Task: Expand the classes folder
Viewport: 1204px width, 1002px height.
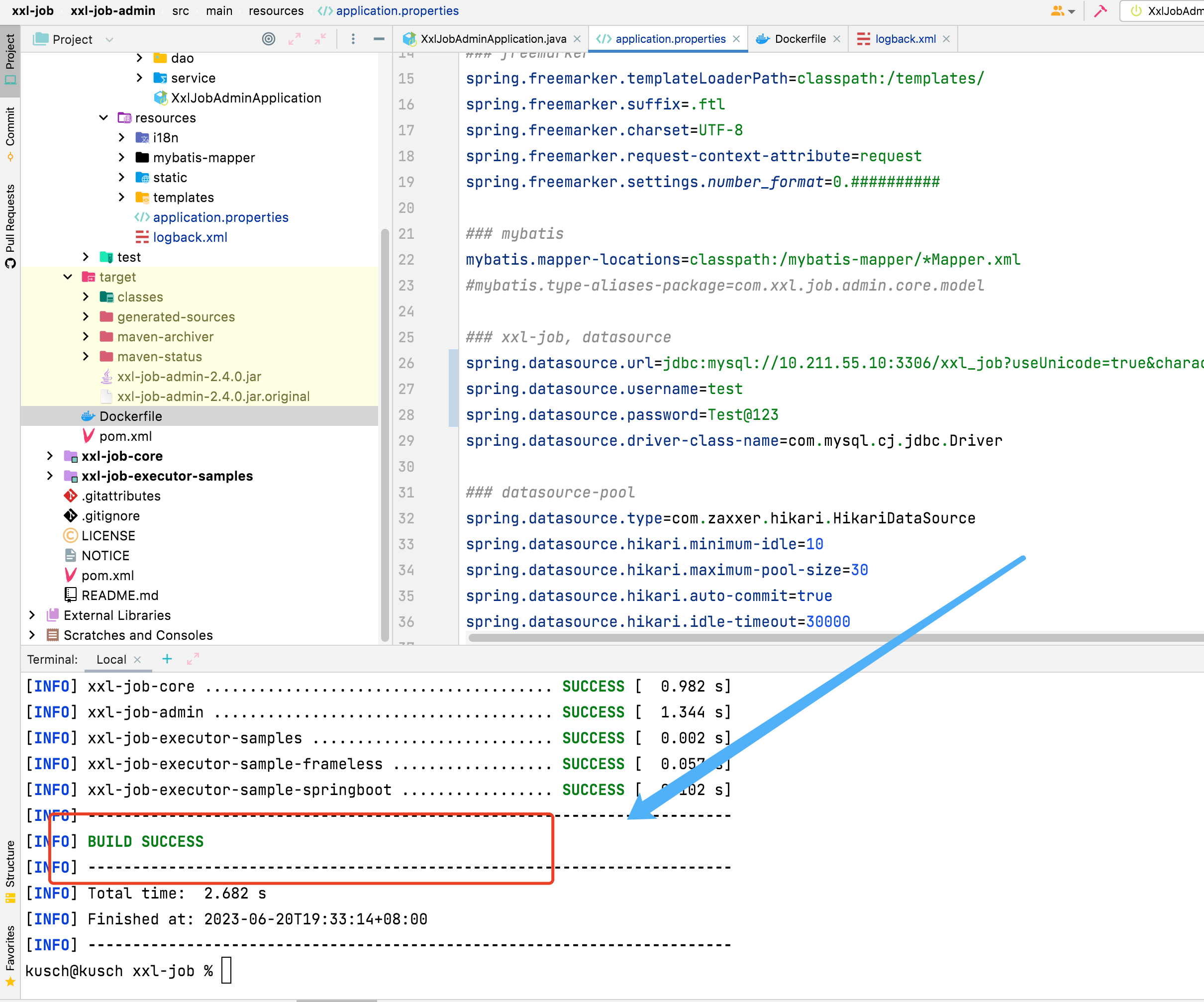Action: [x=86, y=297]
